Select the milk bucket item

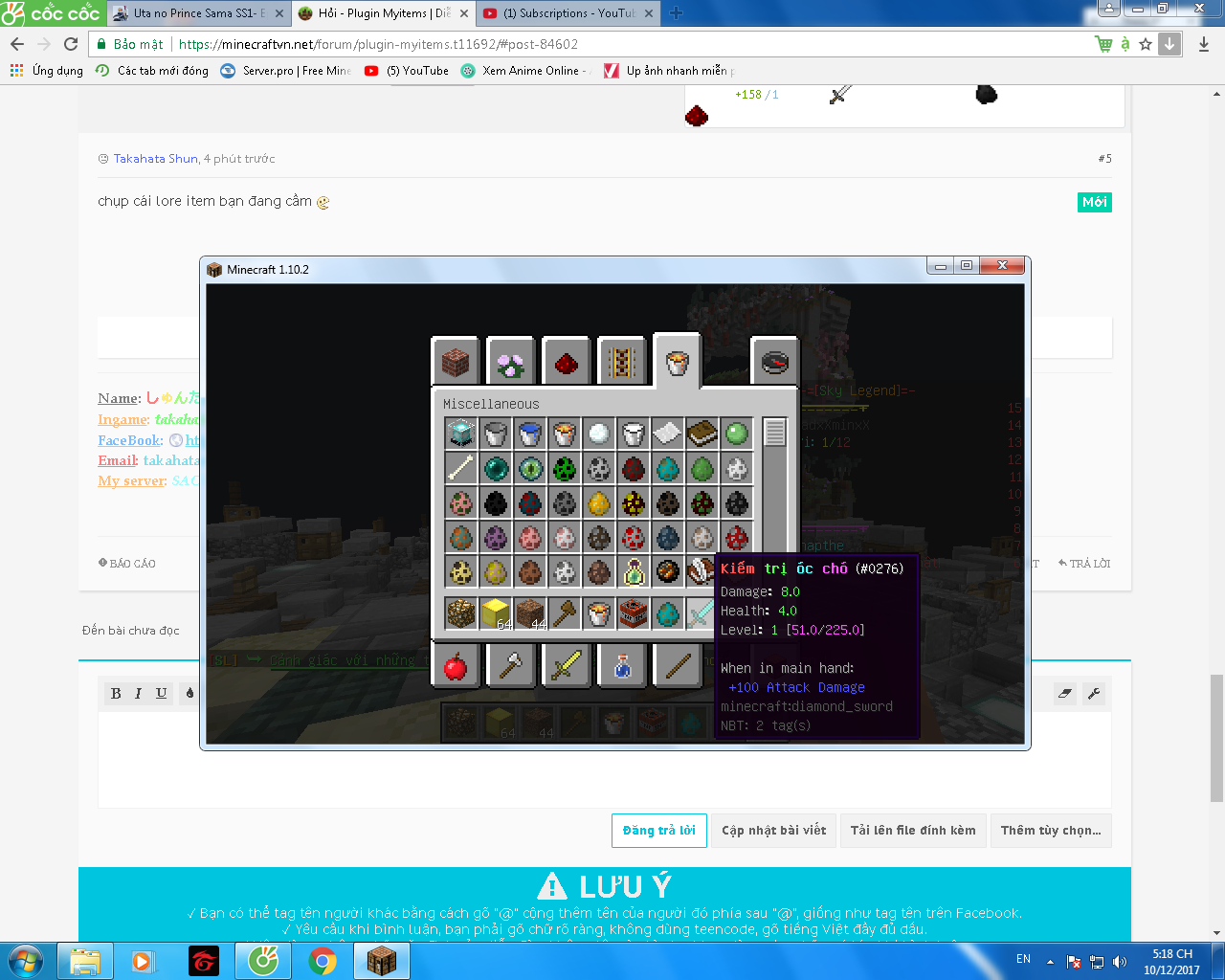[634, 434]
